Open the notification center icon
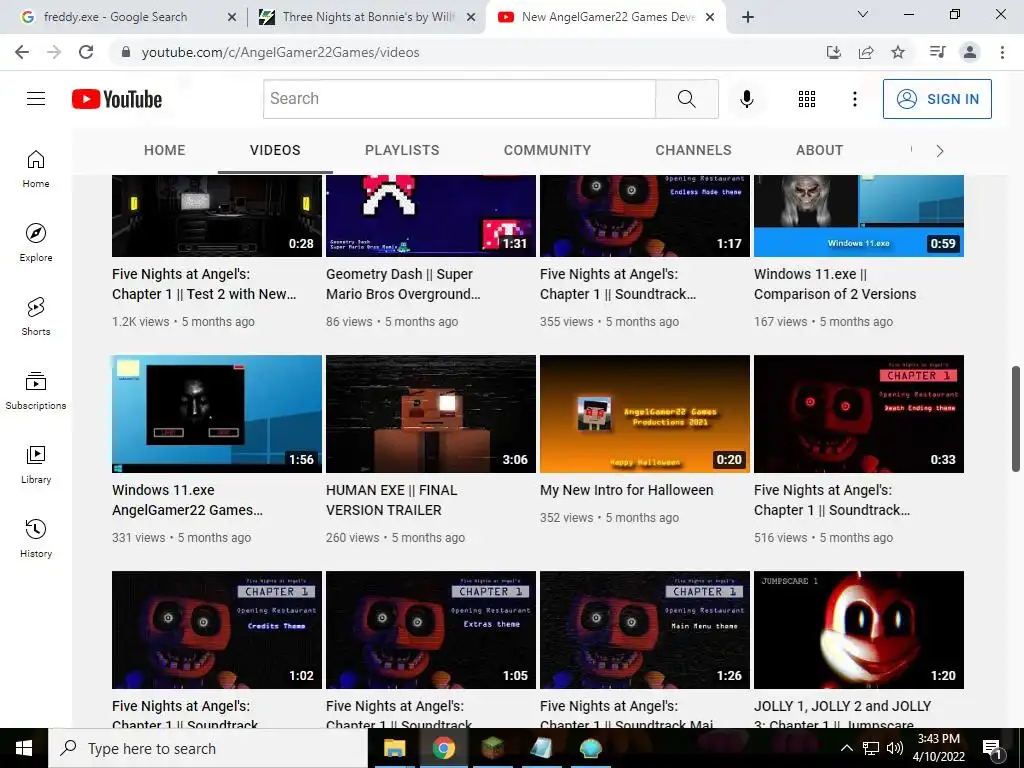 [x=992, y=748]
